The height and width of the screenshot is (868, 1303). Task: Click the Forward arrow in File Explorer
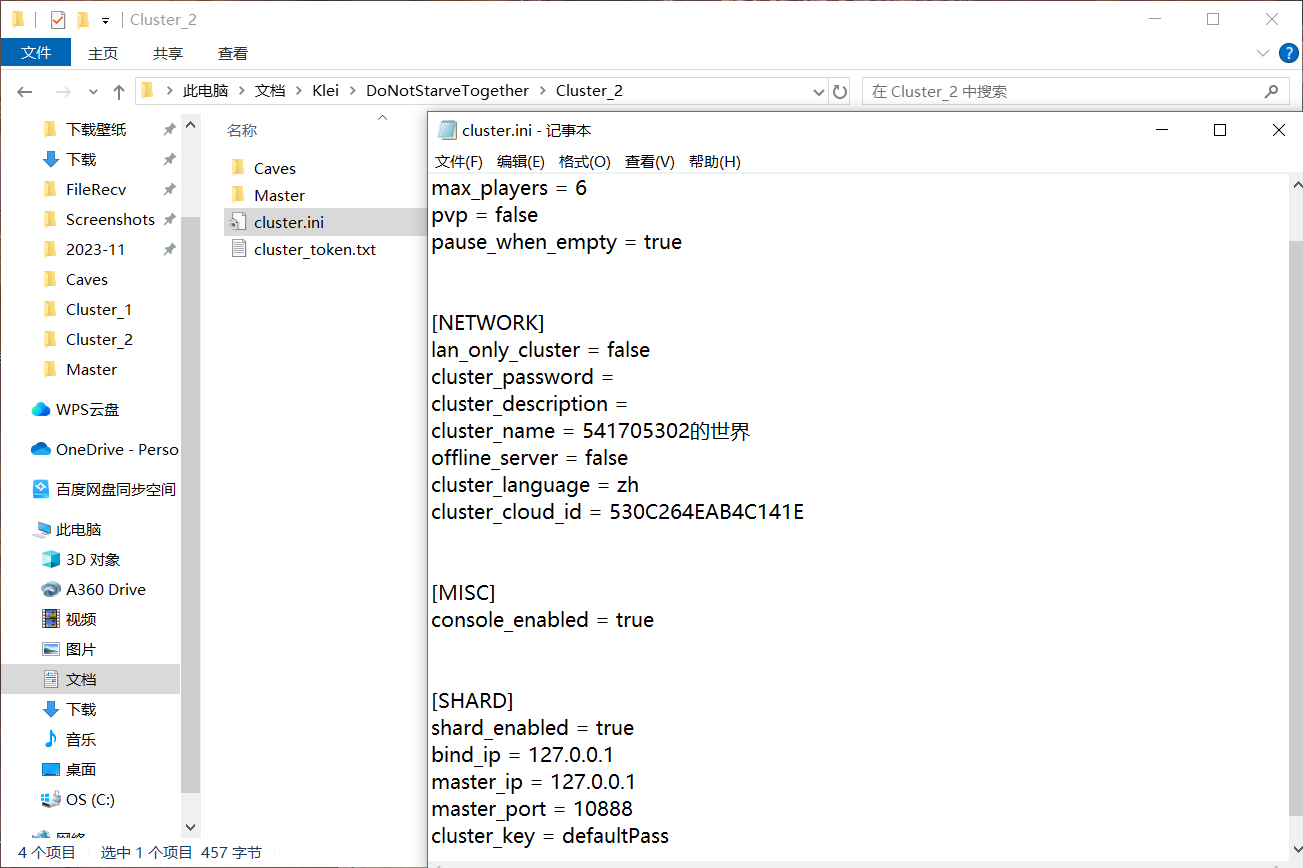(x=62, y=91)
